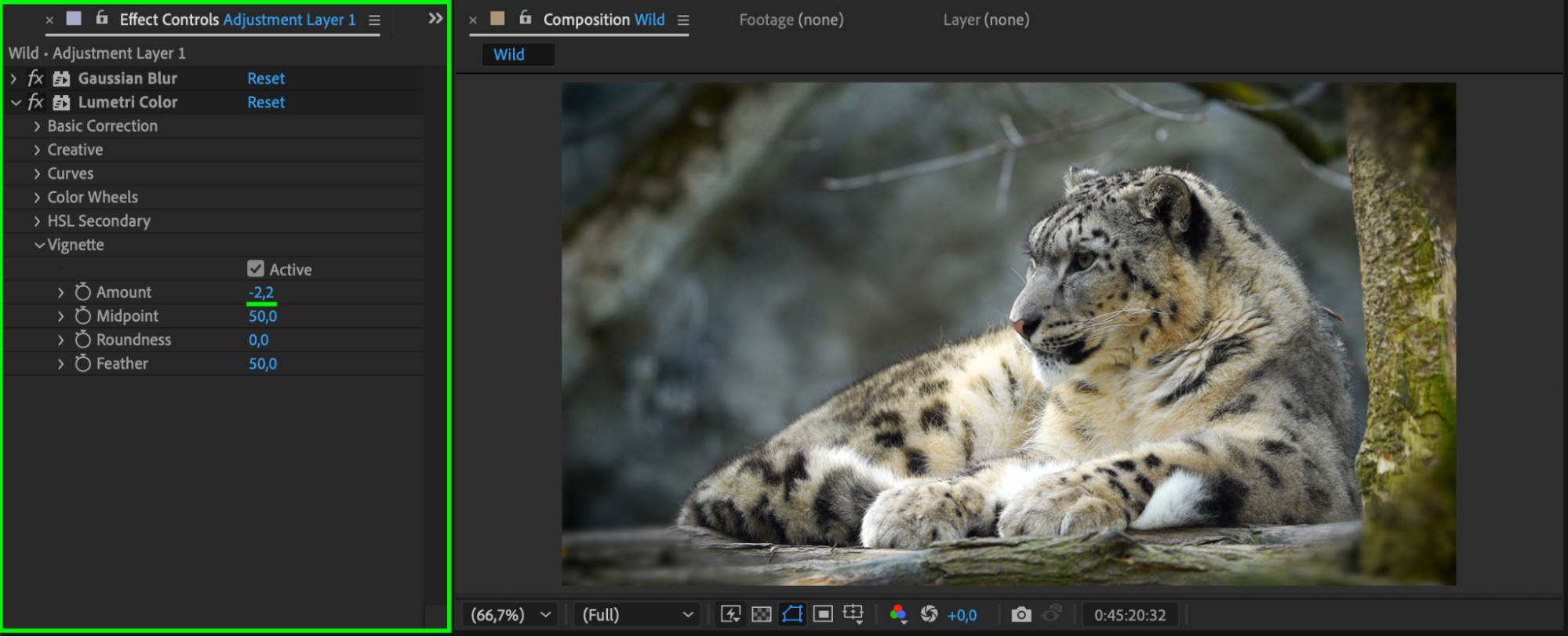This screenshot has height=637, width=1568.
Task: Click the Vignette Amount value -2,2
Action: click(261, 293)
